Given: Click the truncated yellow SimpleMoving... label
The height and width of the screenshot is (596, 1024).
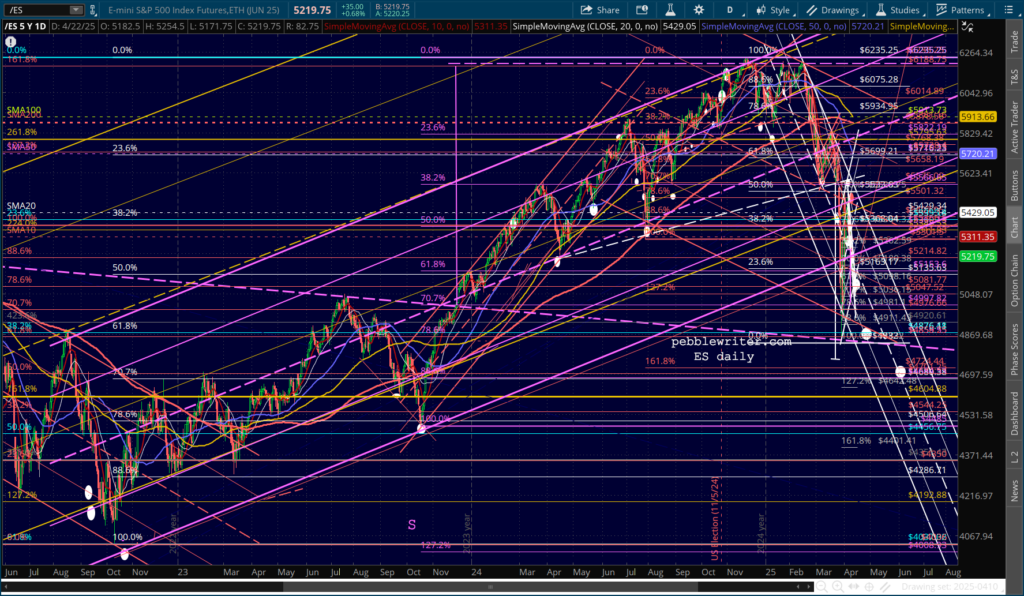Looking at the screenshot, I should 921,26.
